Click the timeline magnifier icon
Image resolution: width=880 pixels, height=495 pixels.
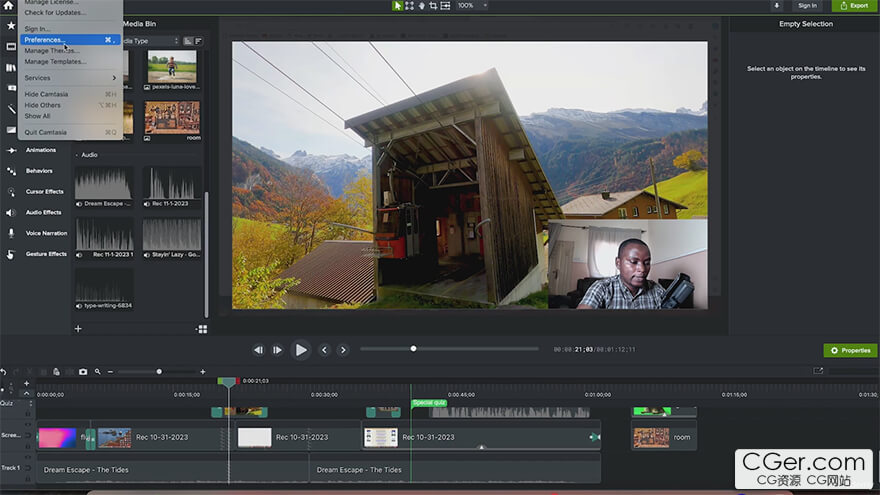point(98,372)
